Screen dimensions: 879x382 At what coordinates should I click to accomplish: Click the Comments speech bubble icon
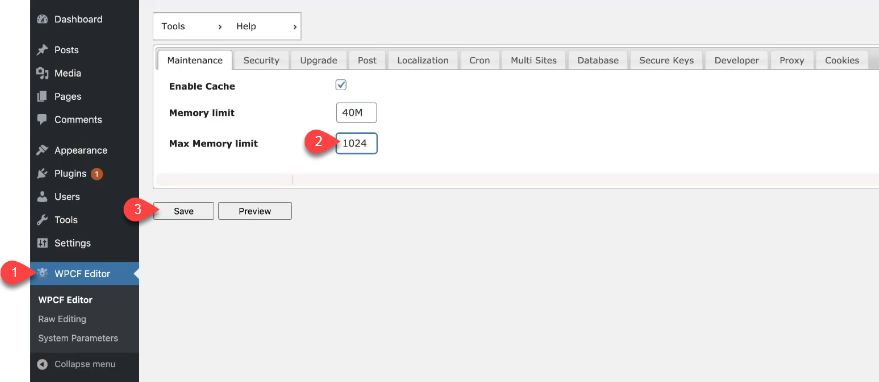coord(42,119)
